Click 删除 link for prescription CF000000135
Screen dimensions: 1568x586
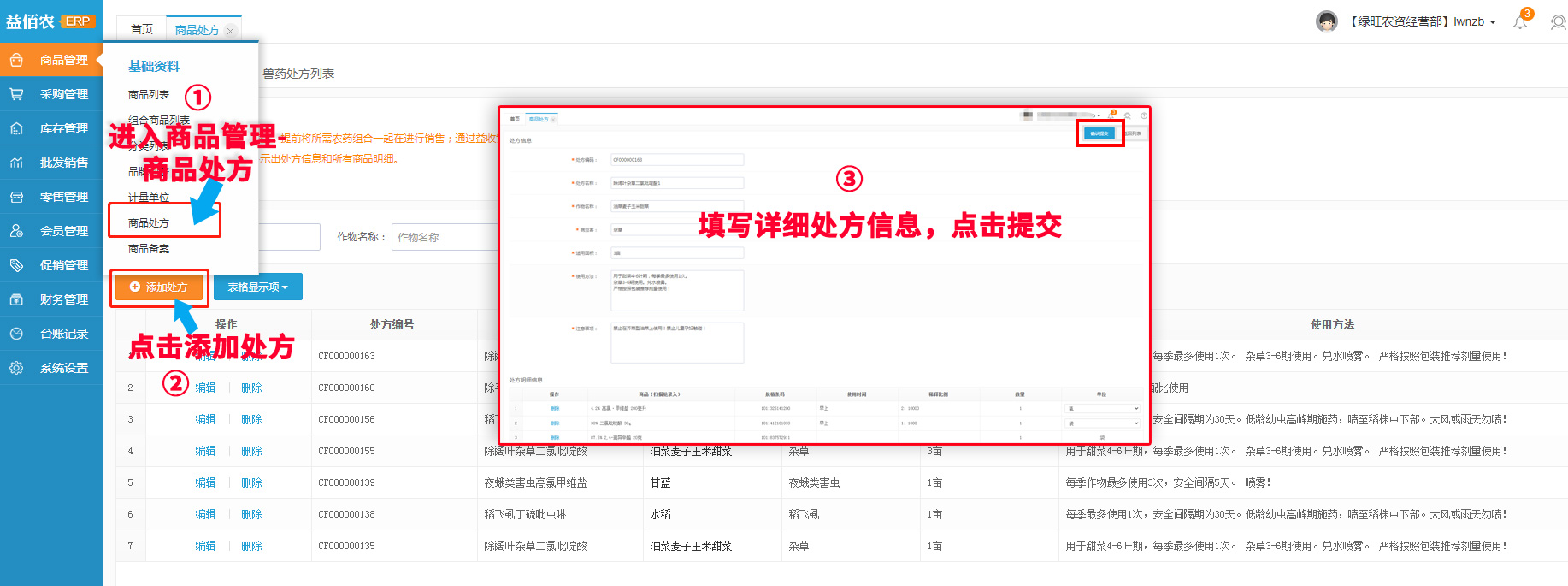pyautogui.click(x=251, y=546)
